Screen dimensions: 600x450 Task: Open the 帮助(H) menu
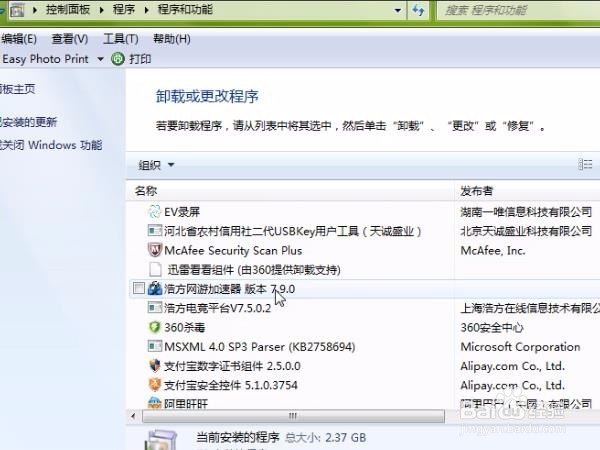(172, 39)
